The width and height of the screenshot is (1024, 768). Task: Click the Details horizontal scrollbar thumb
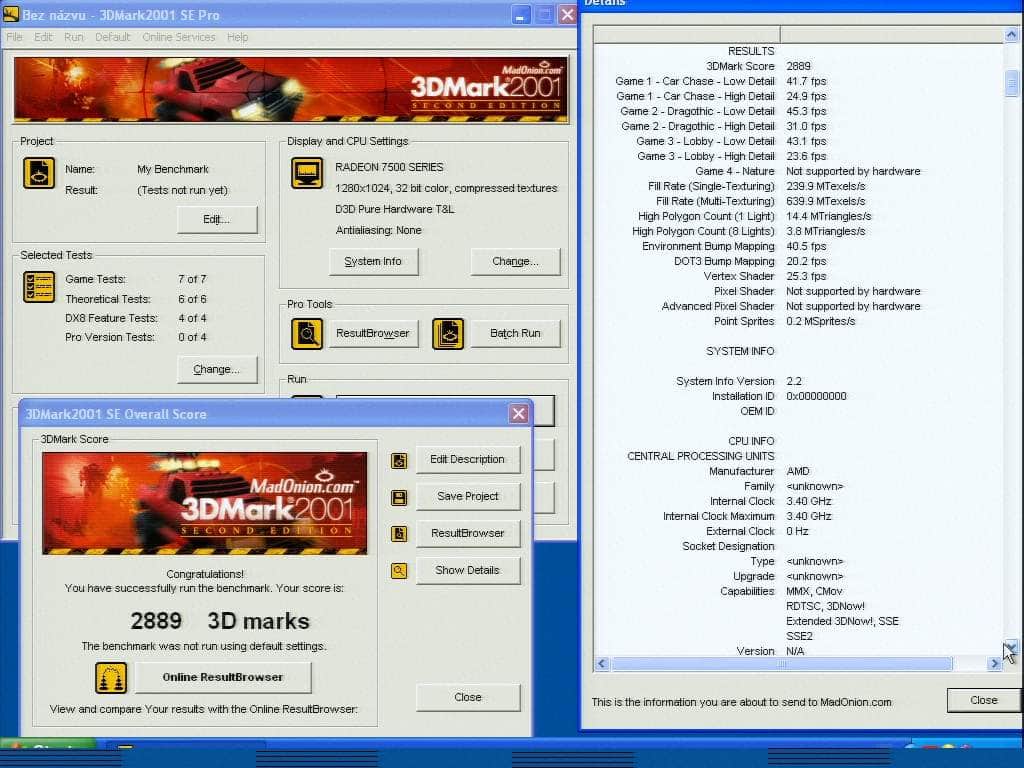click(782, 664)
